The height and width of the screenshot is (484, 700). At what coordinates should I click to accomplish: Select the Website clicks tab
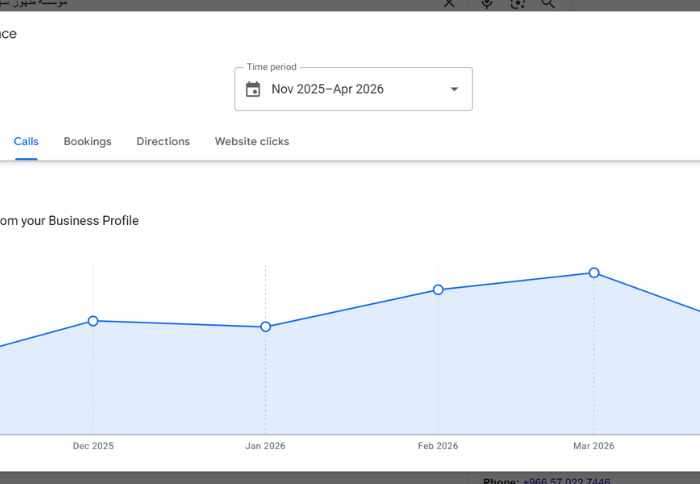[x=252, y=142]
